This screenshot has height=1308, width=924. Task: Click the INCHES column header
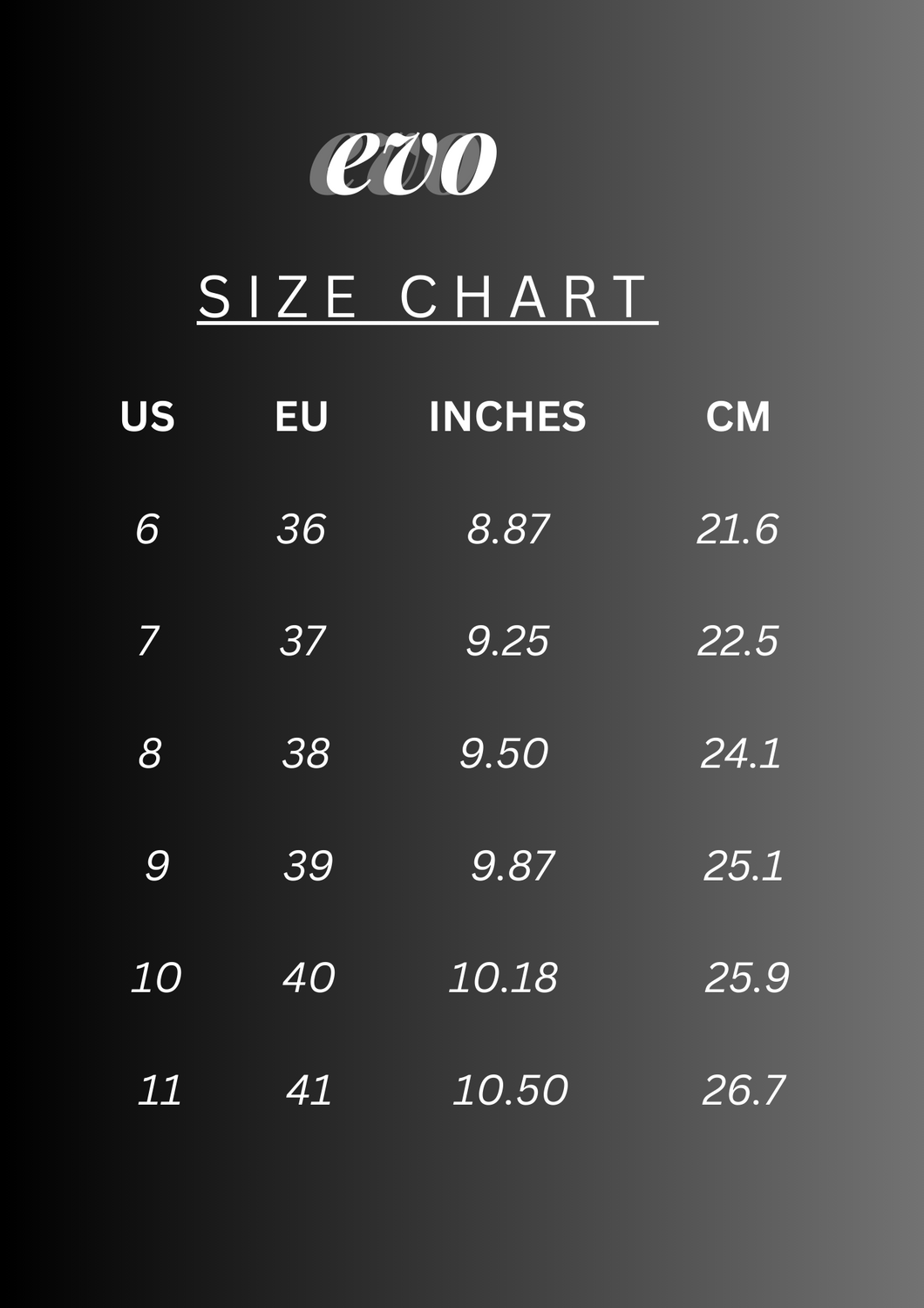pos(507,417)
